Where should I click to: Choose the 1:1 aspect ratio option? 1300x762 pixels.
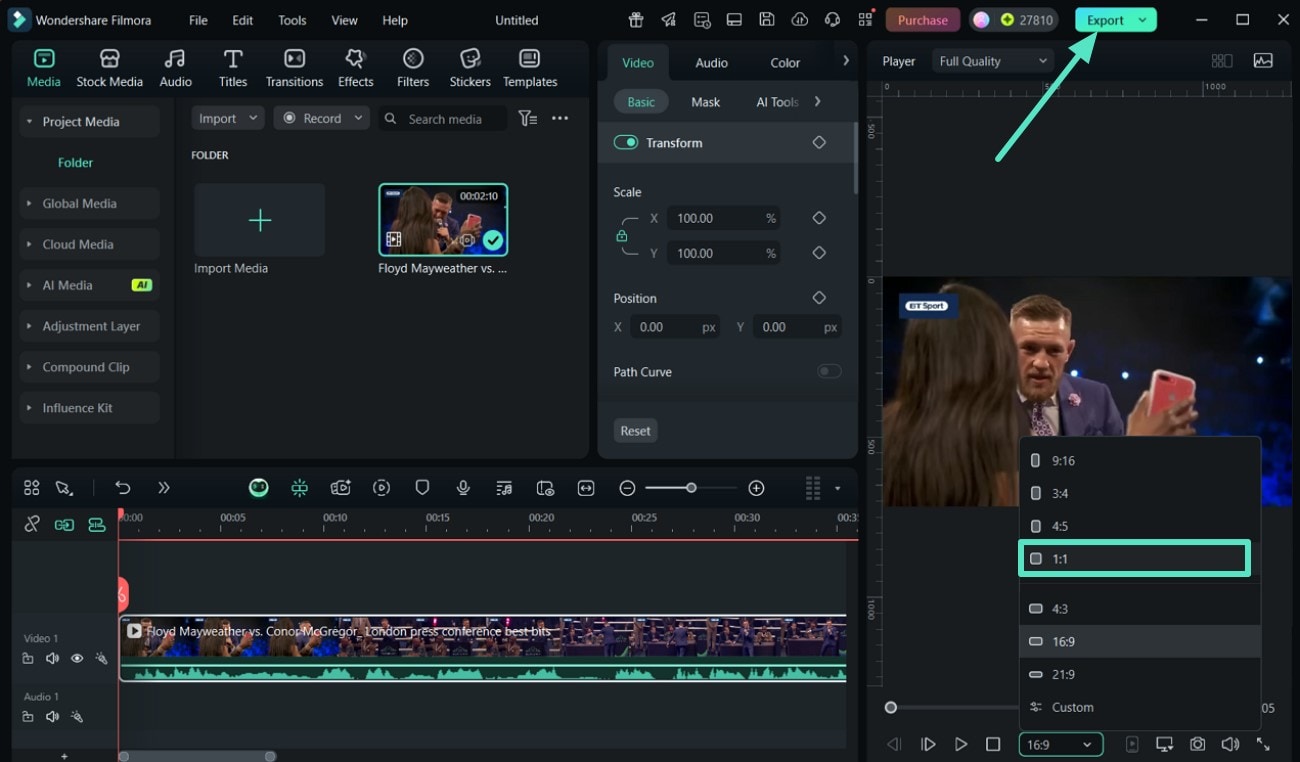(x=1134, y=559)
